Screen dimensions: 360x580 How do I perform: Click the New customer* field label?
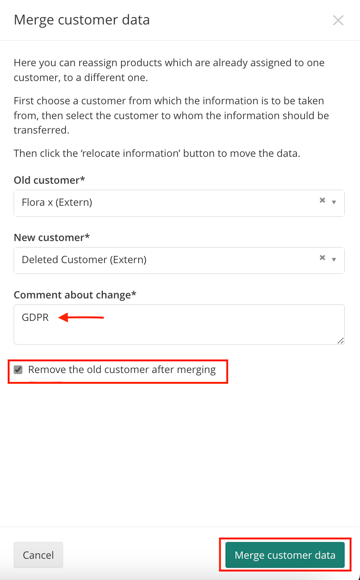pos(52,237)
